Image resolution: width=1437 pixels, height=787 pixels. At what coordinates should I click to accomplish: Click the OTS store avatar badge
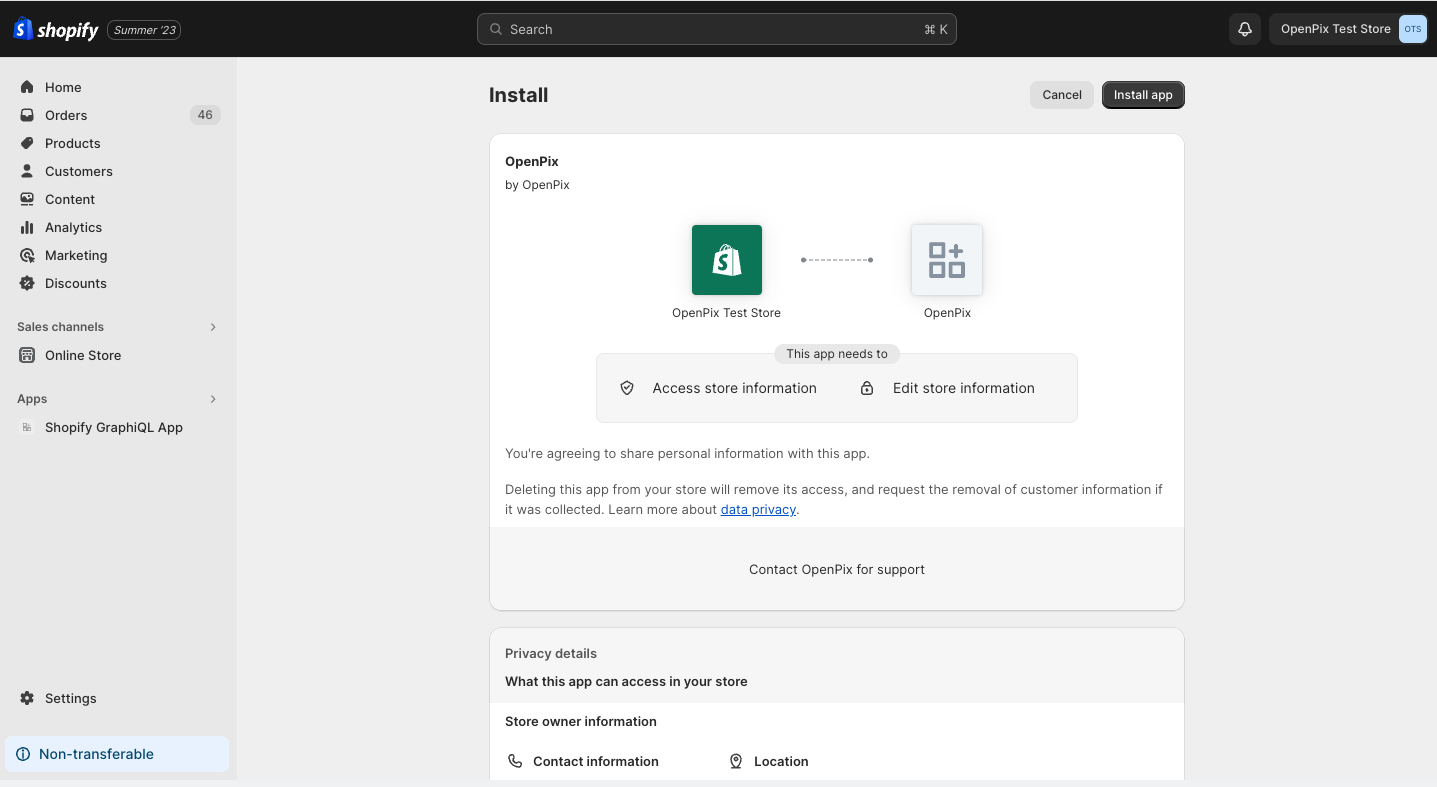click(1412, 29)
